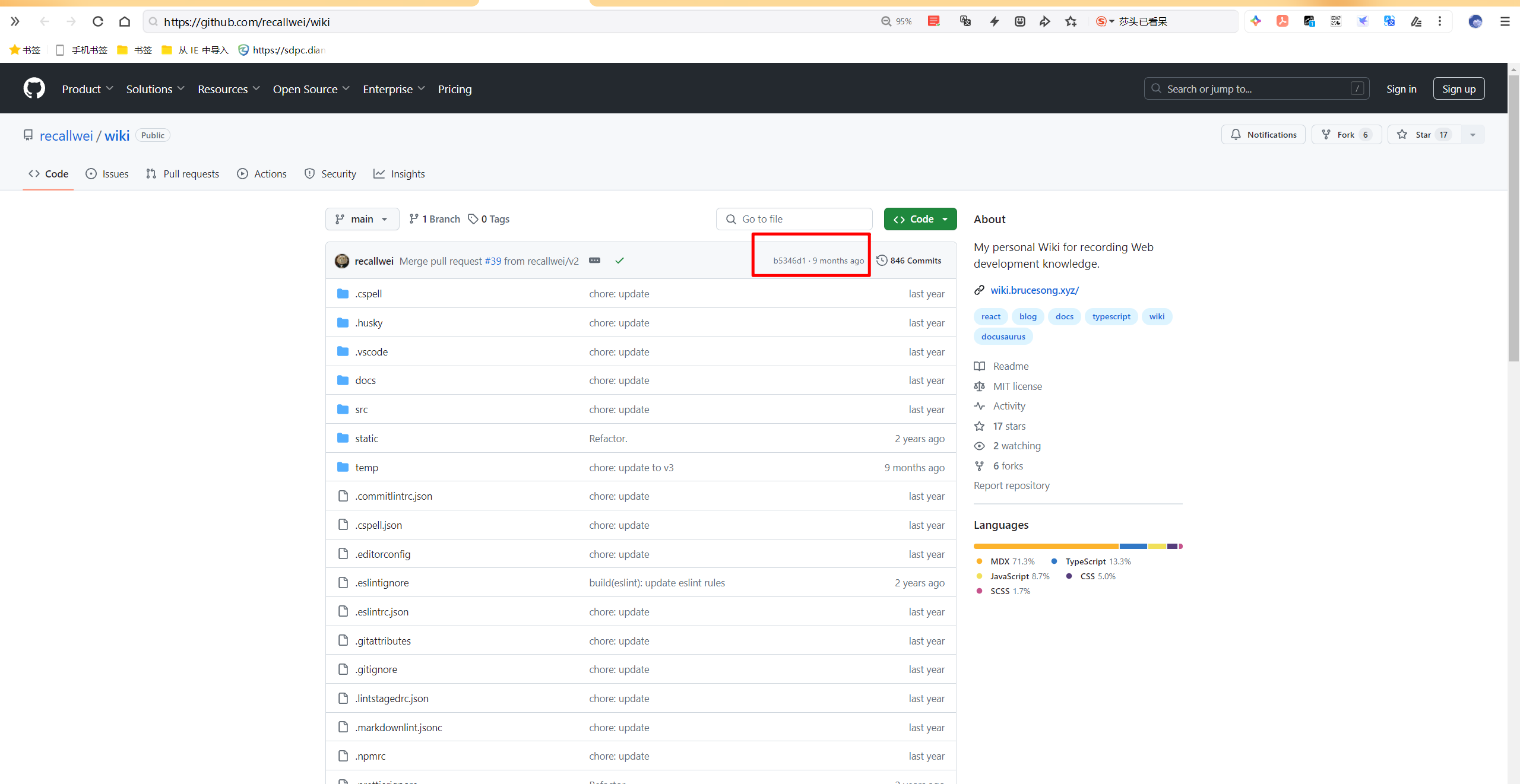Click the MDX segment of language bar
Viewport: 1520px width, 784px height.
point(1046,546)
